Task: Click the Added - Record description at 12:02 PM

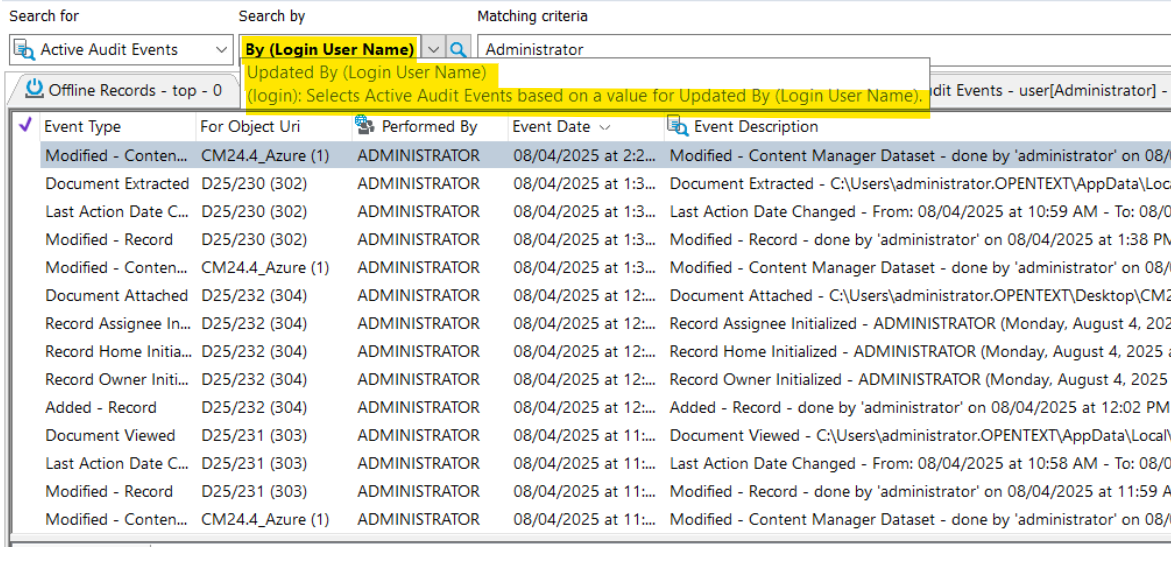Action: [920, 408]
